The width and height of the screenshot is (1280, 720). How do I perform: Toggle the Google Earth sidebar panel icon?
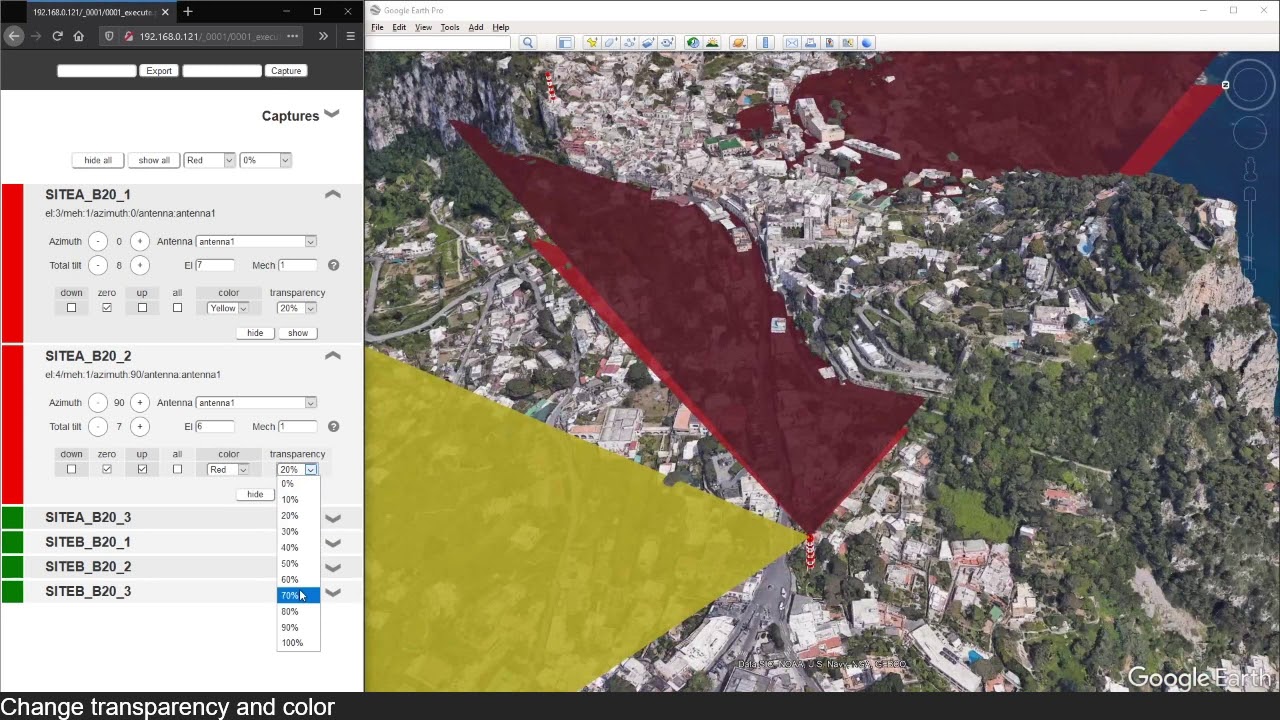tap(565, 42)
